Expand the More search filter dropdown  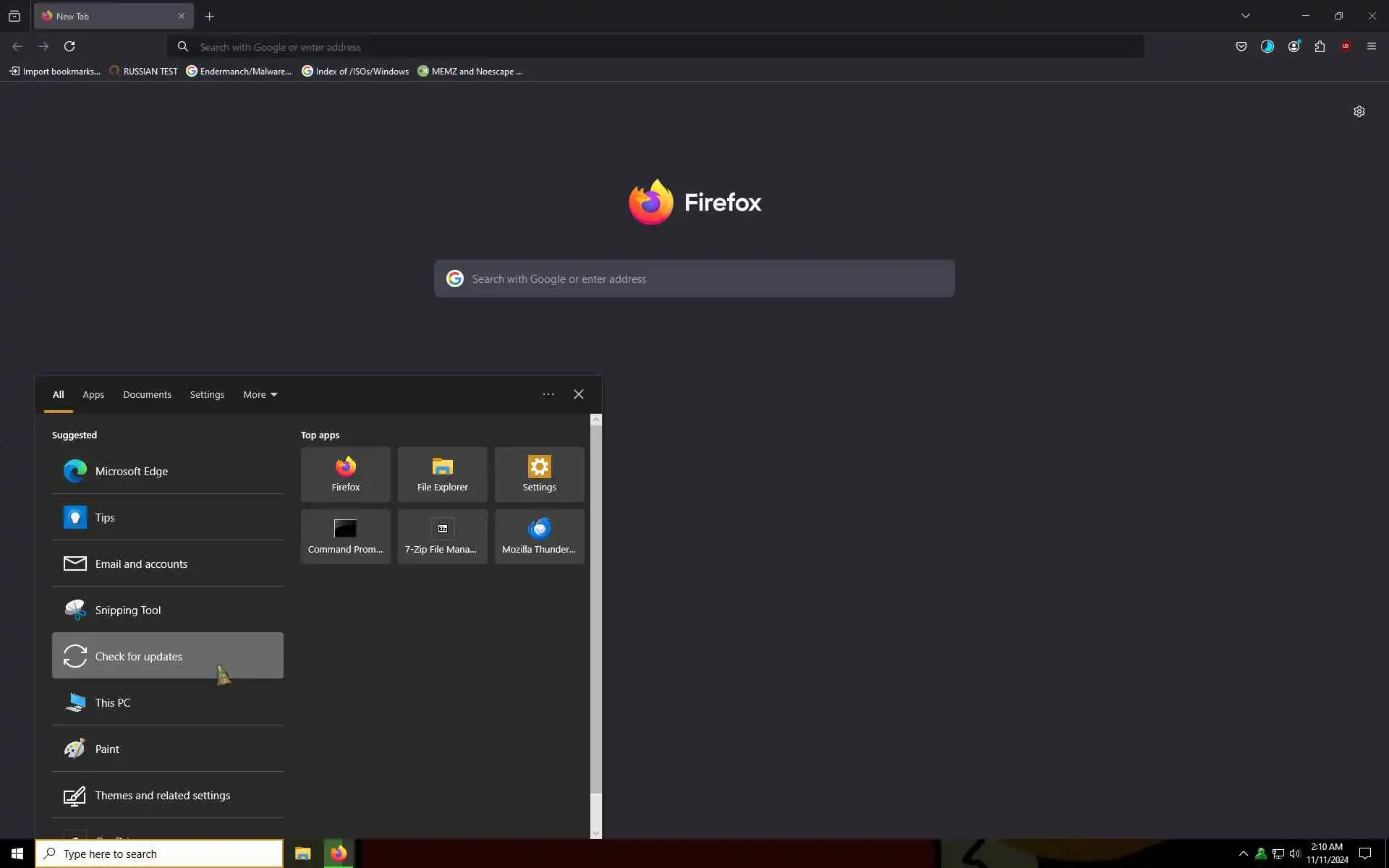point(260,394)
